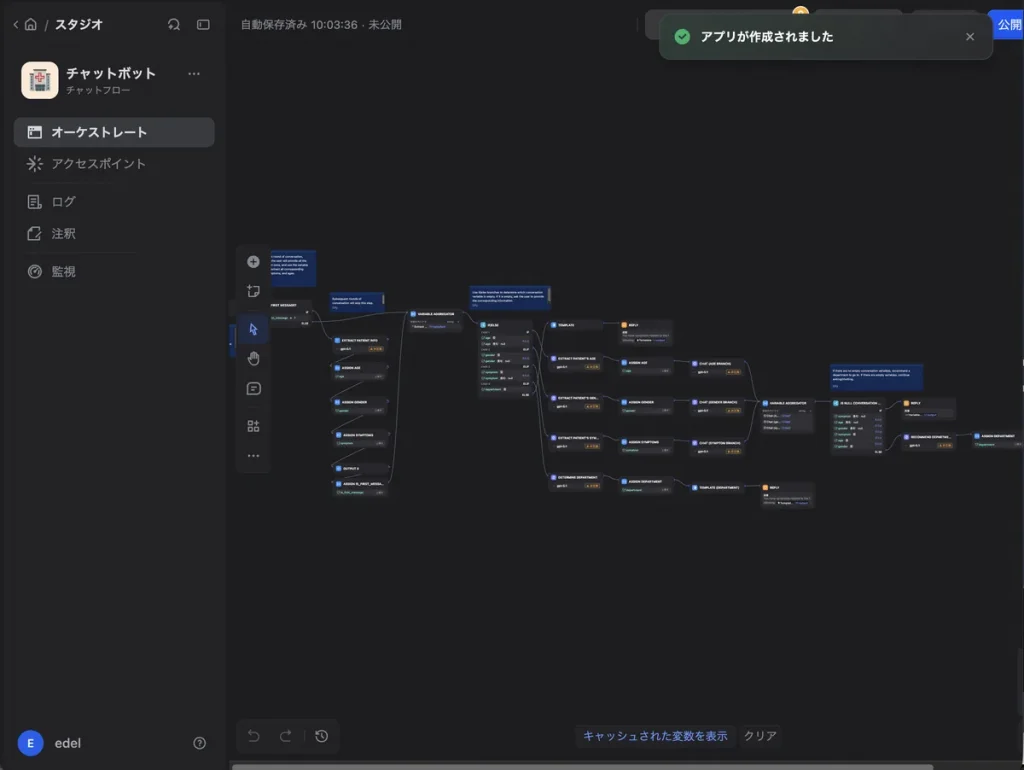Image resolution: width=1024 pixels, height=770 pixels.
Task: Select the comment tool icon
Action: pos(253,389)
